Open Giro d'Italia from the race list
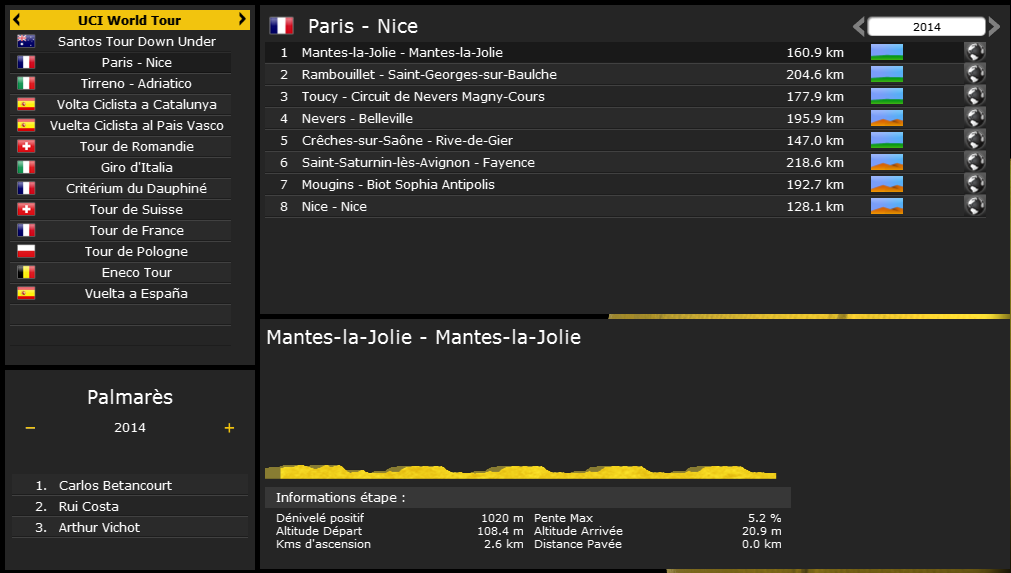 pyautogui.click(x=136, y=167)
